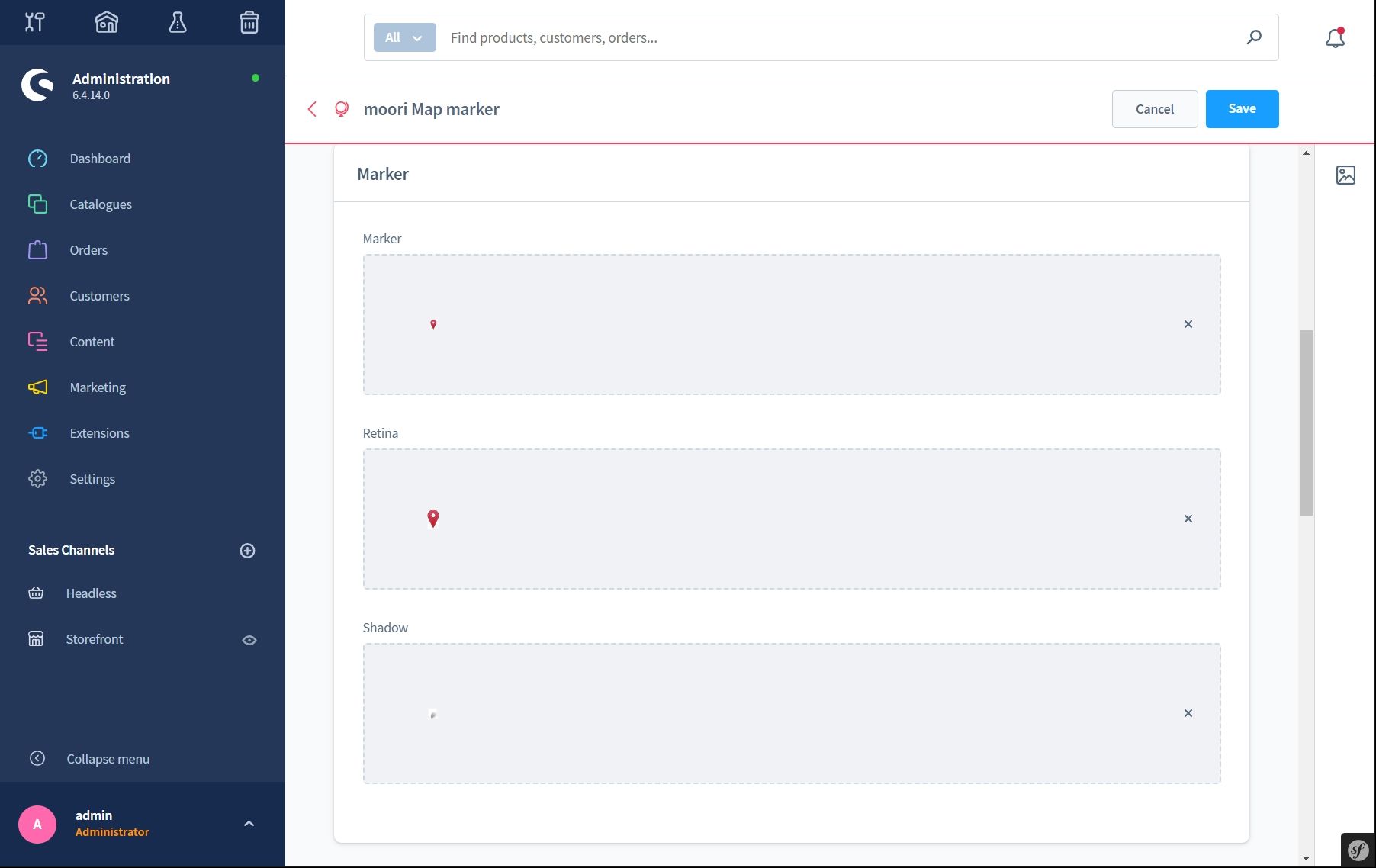This screenshot has height=868, width=1376.
Task: Click the search magnifier icon
Action: [1254, 37]
